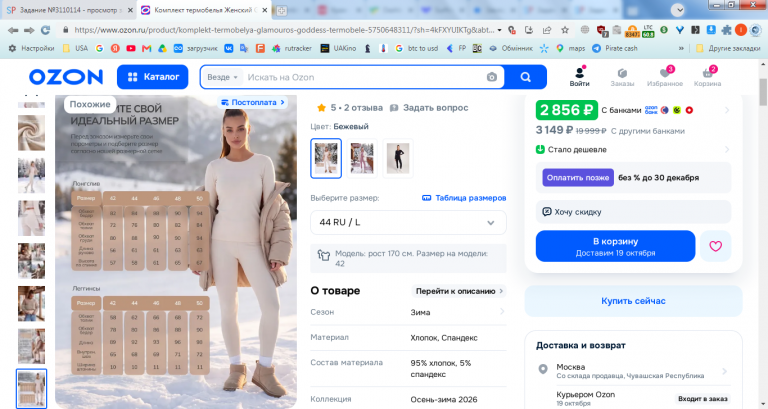The height and width of the screenshot is (409, 768).
Task: Search by photo camera icon
Action: [492, 77]
